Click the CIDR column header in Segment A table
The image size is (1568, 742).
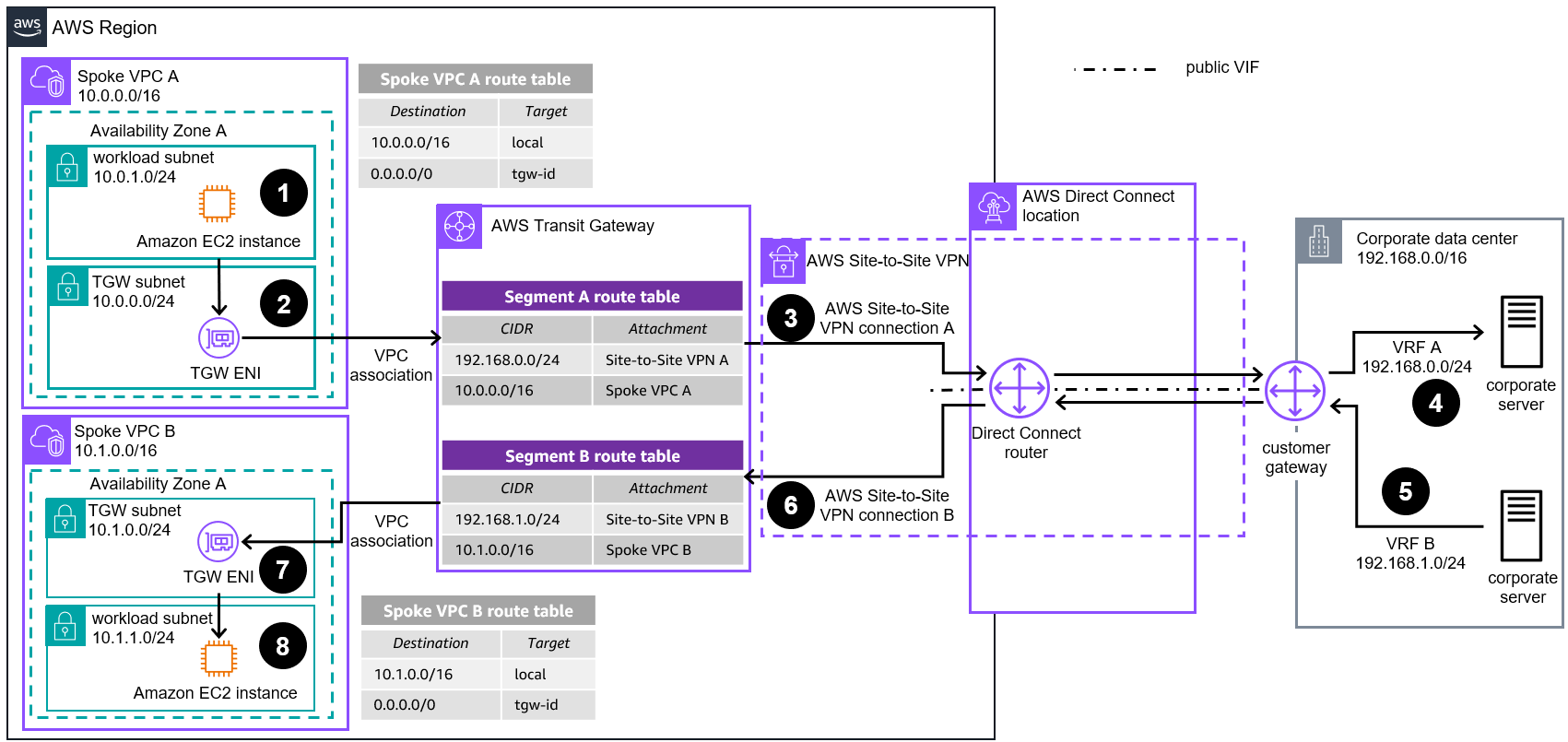click(516, 329)
